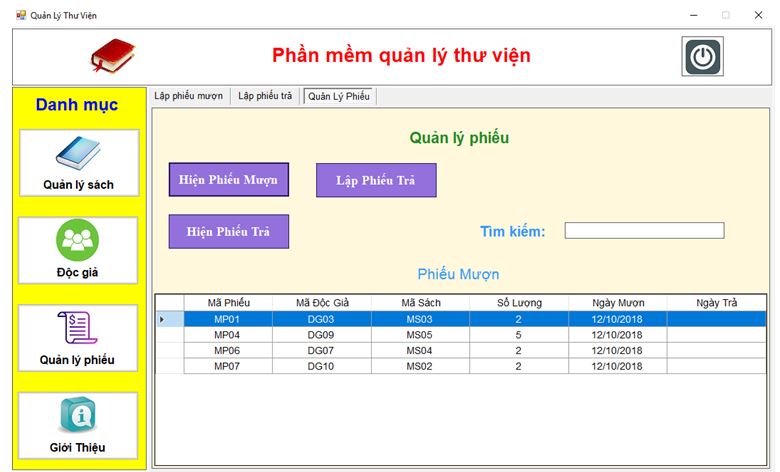The height and width of the screenshot is (472, 780).
Task: Close the Quản Lý Thư Viện window
Action: pyautogui.click(x=758, y=15)
